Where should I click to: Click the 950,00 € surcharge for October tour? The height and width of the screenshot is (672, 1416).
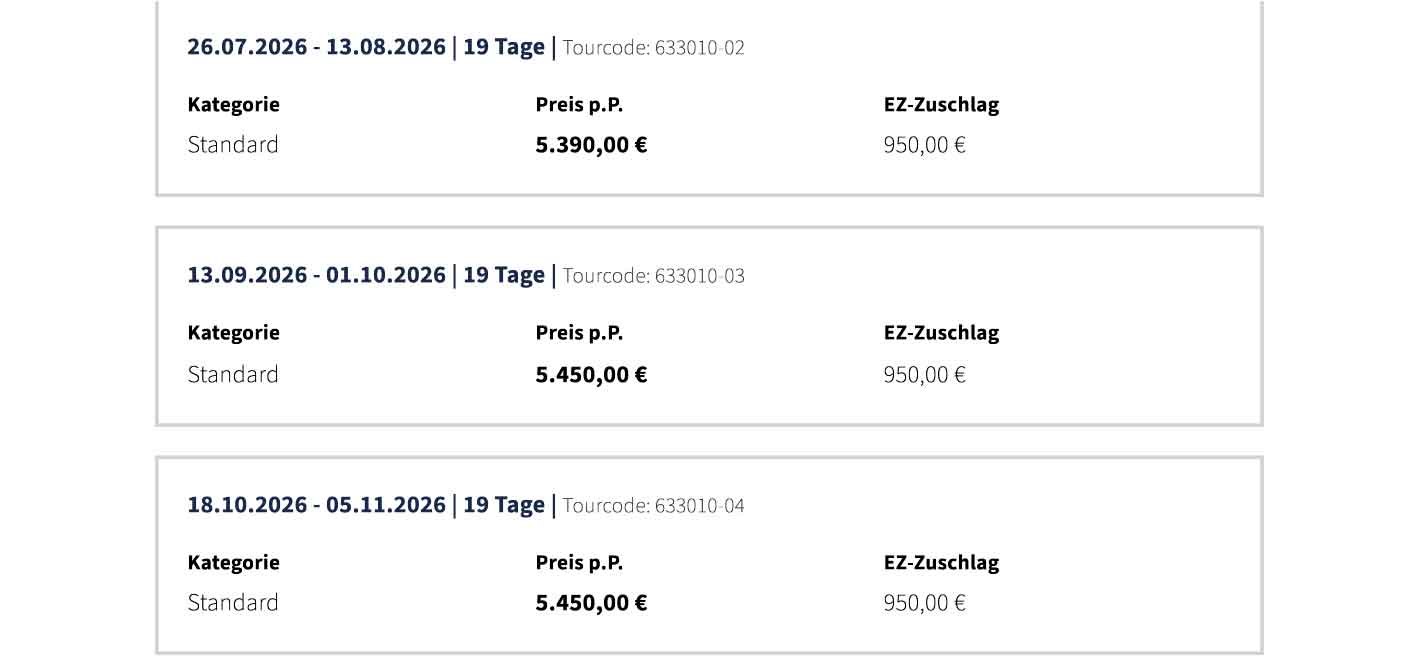(924, 603)
